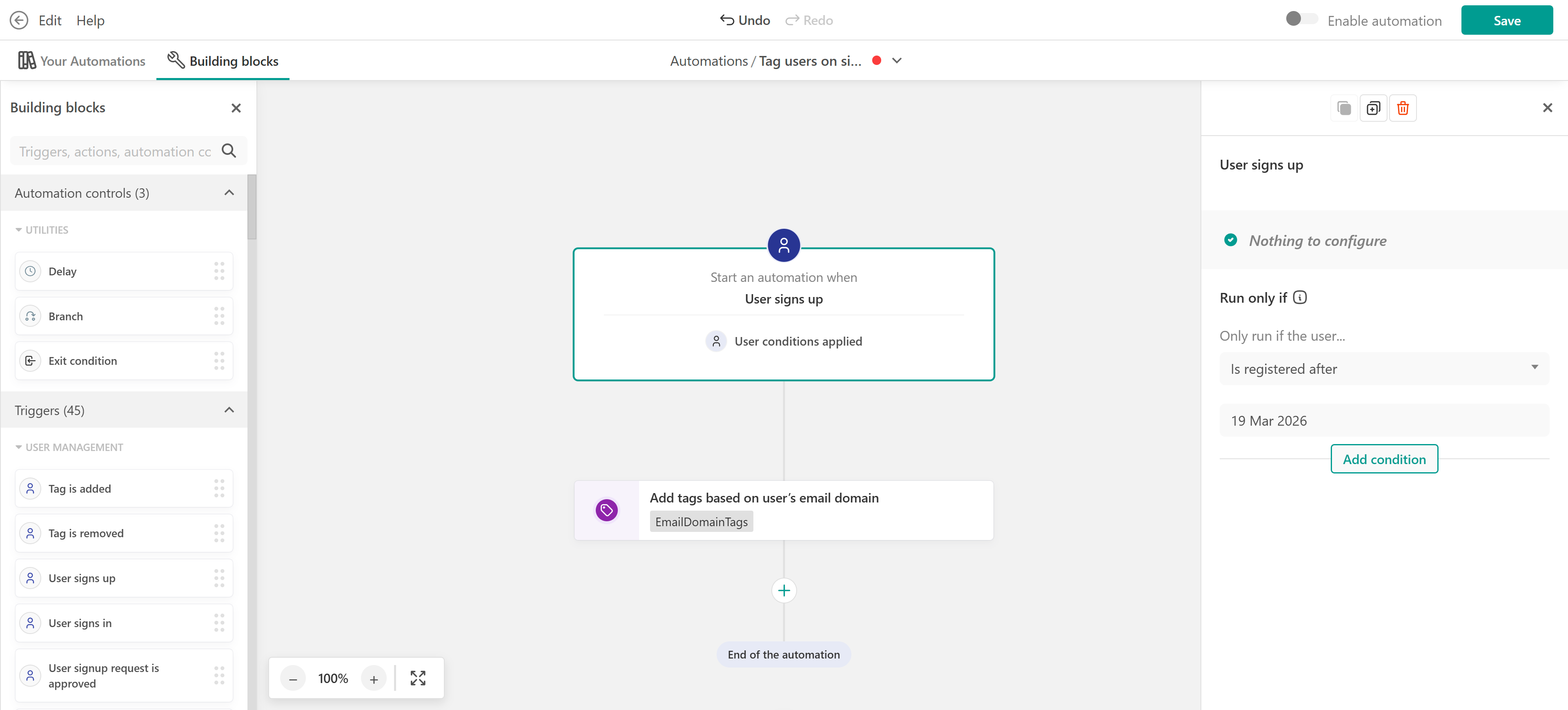Click the purple tag action icon
This screenshot has height=710, width=1568.
(606, 510)
